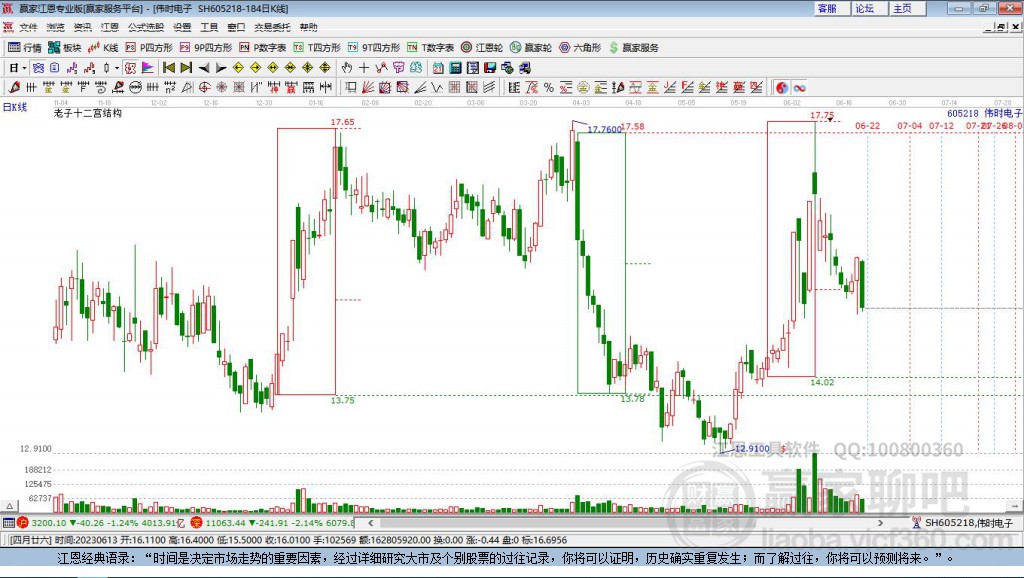Open the 六角形 hexagon tool
This screenshot has height=578, width=1024.
[580, 48]
